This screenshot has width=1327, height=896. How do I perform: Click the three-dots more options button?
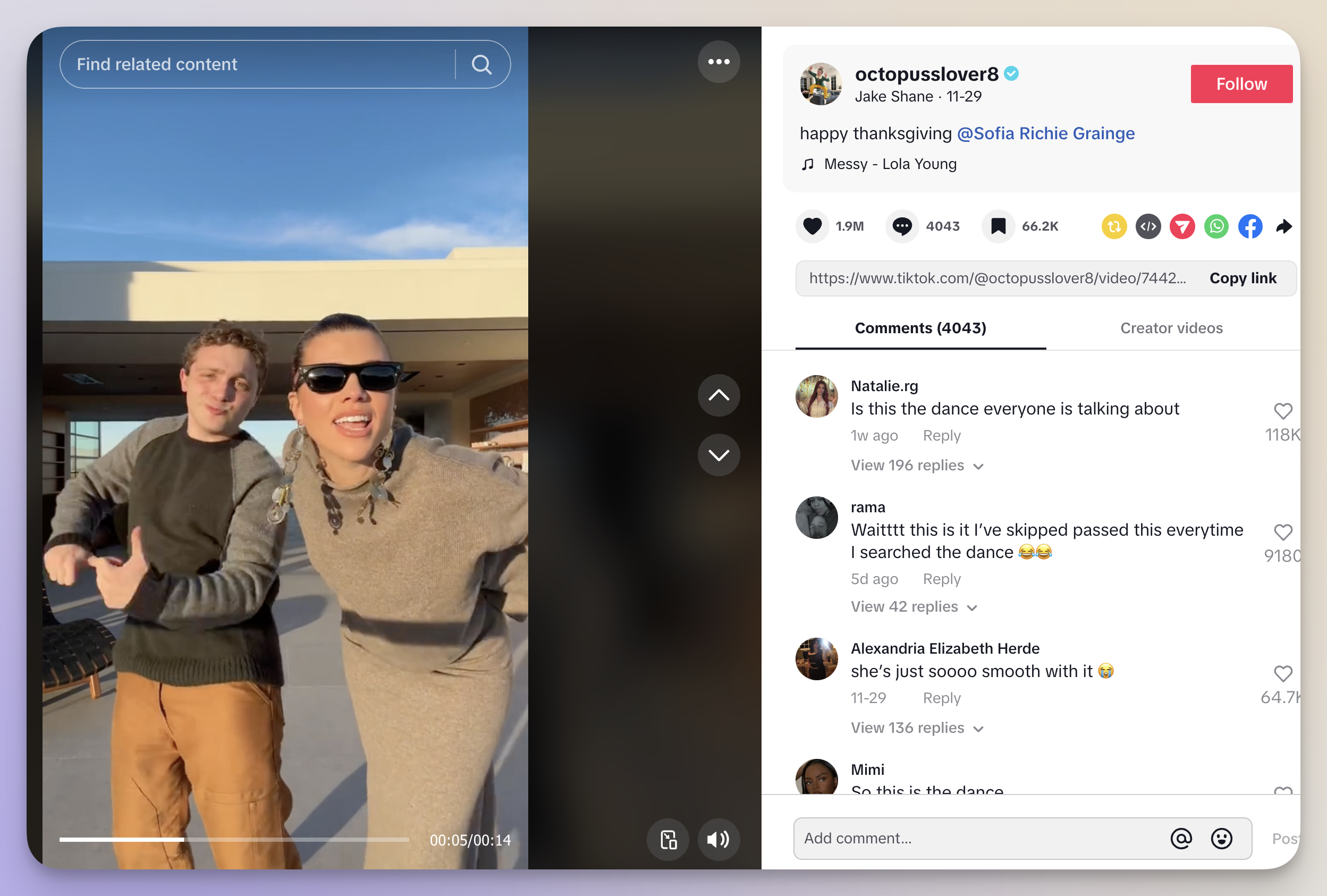tap(719, 63)
